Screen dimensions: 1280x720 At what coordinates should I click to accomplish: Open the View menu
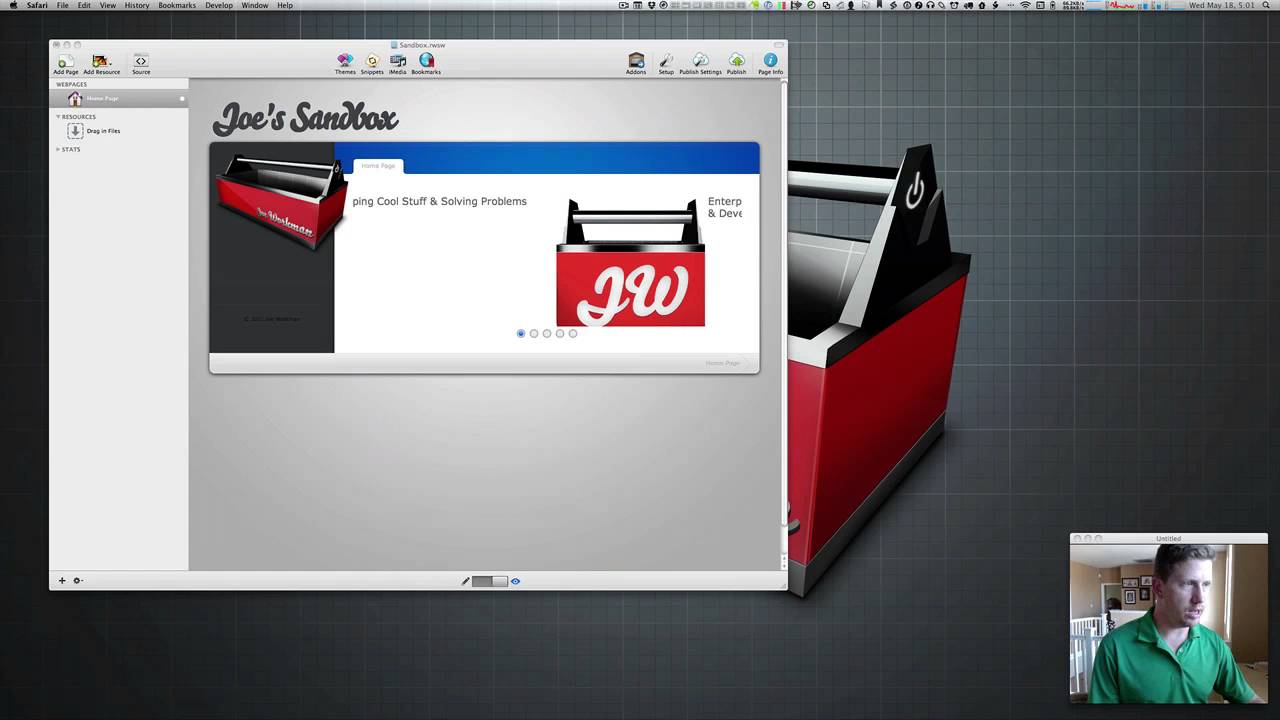[107, 5]
